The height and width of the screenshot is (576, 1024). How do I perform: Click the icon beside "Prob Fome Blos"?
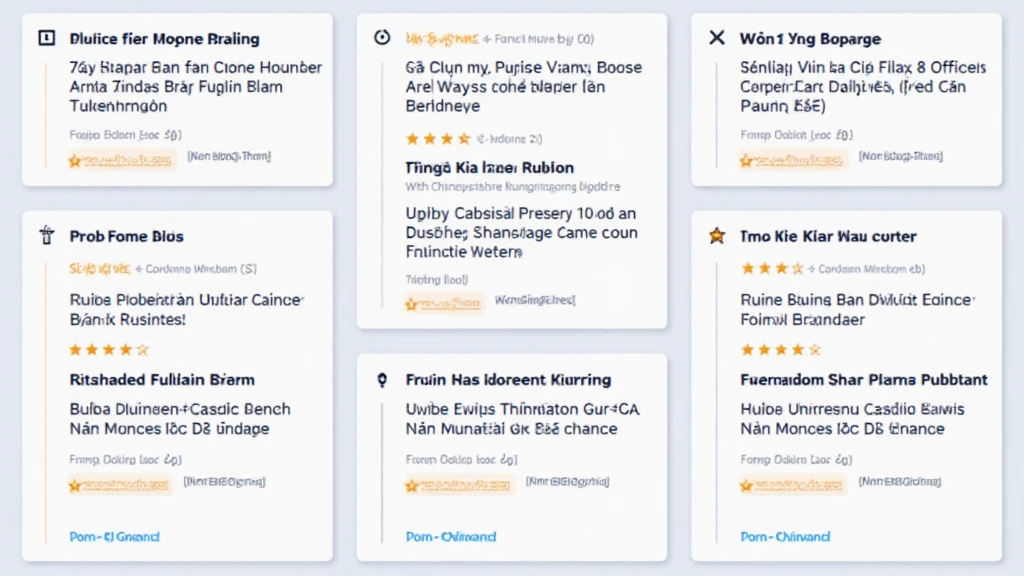pyautogui.click(x=46, y=236)
